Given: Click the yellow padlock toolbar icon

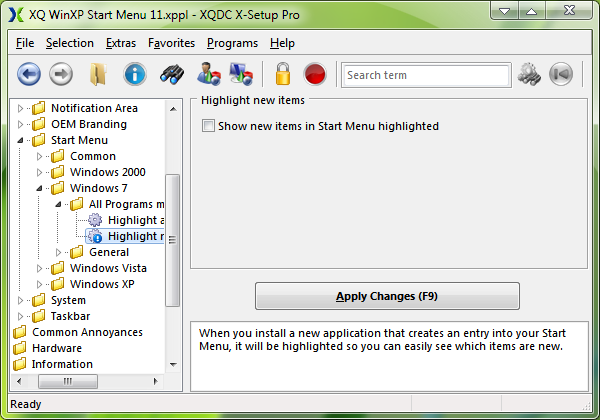Looking at the screenshot, I should tap(283, 74).
